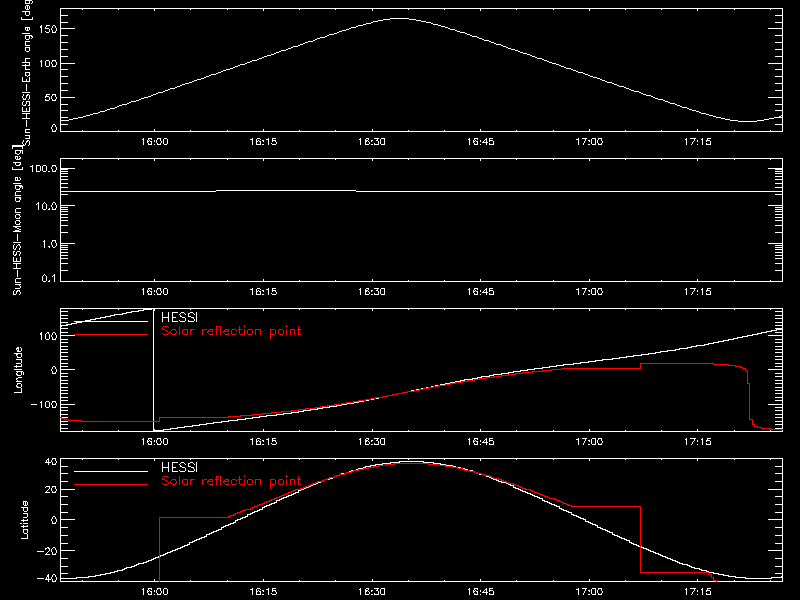Click 20 tick label on Latitude axis
The image size is (800, 600).
[51, 490]
